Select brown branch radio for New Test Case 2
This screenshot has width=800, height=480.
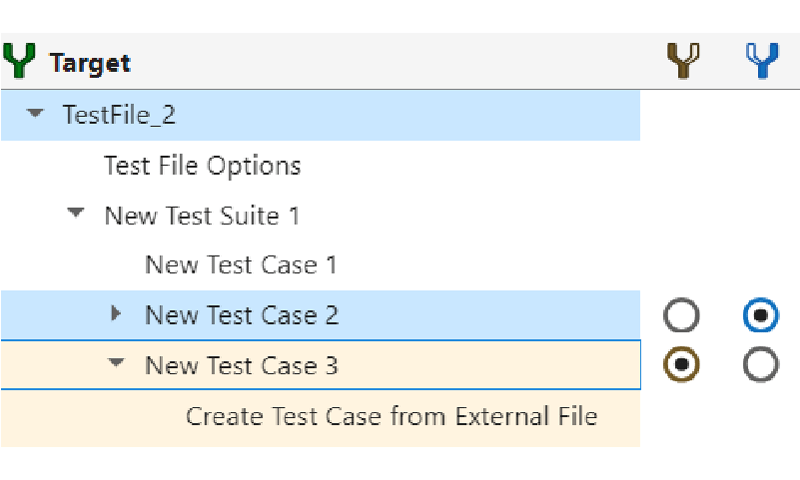coord(681,316)
